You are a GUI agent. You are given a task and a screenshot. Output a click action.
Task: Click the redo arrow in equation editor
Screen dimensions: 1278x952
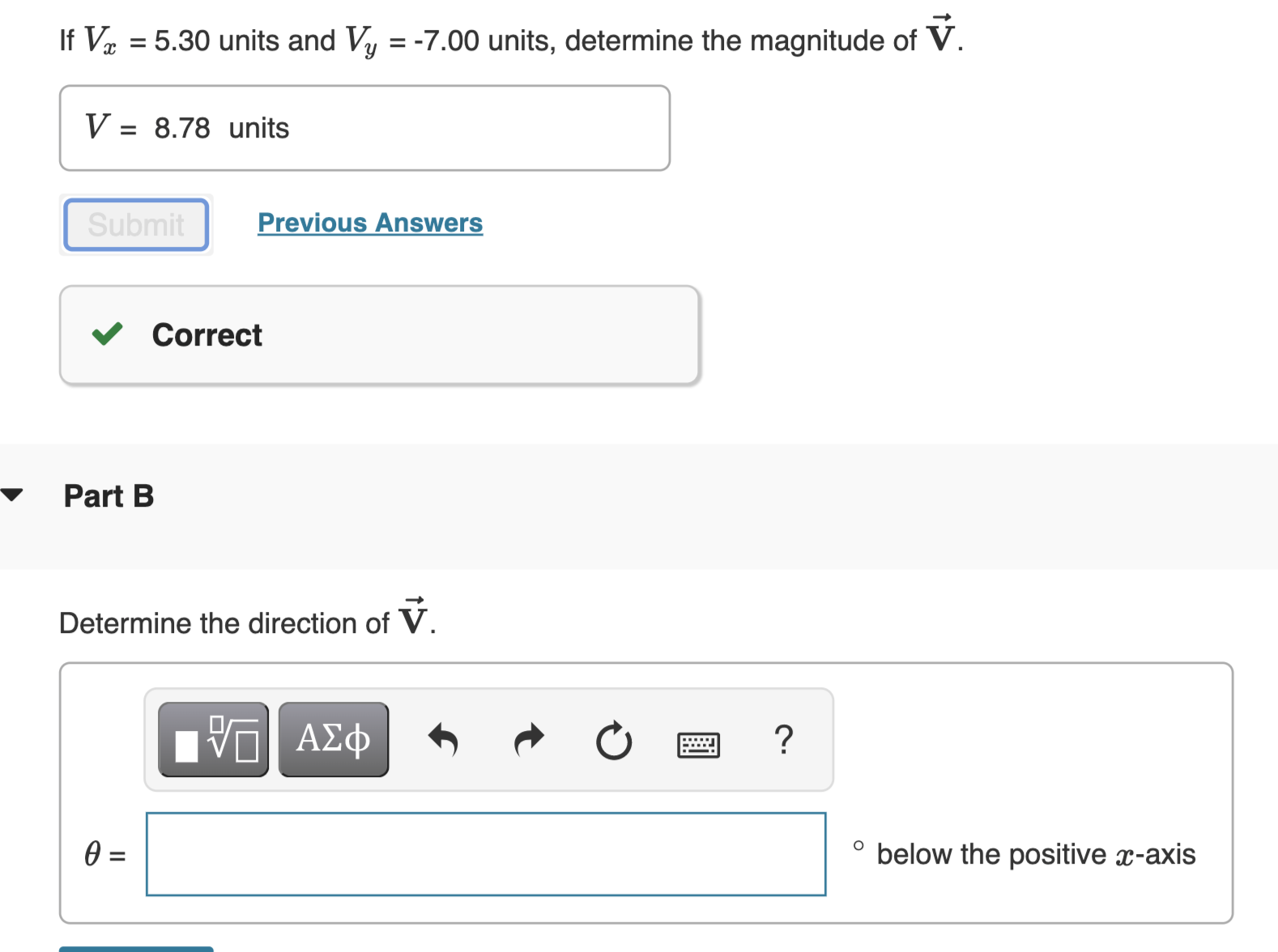[529, 741]
